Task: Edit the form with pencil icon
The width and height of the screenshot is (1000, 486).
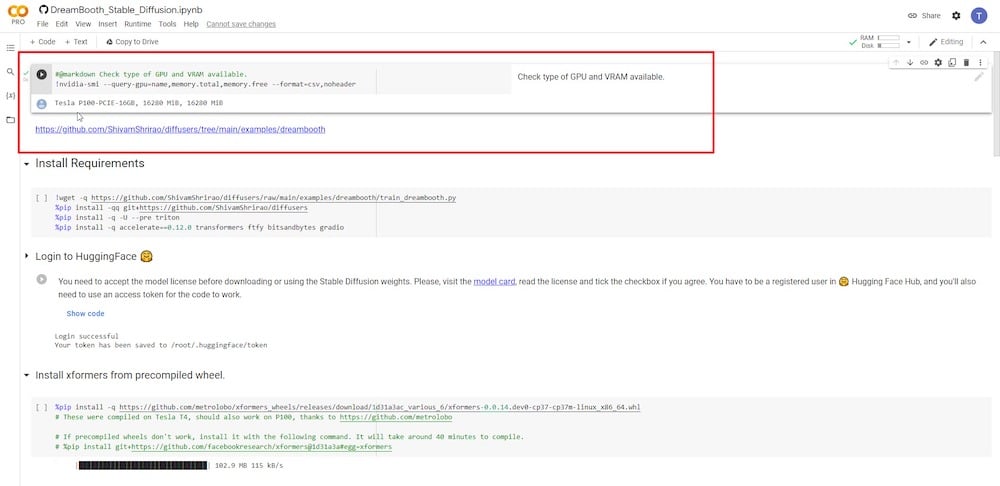Action: click(979, 77)
